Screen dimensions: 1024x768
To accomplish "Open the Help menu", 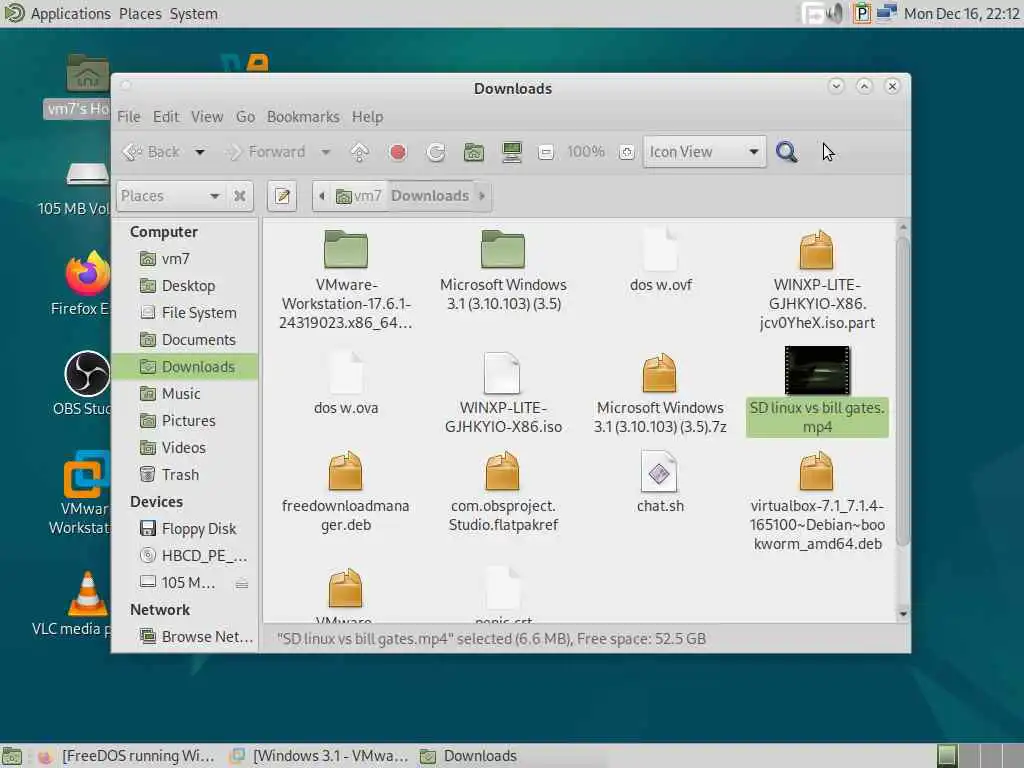I will tap(368, 117).
